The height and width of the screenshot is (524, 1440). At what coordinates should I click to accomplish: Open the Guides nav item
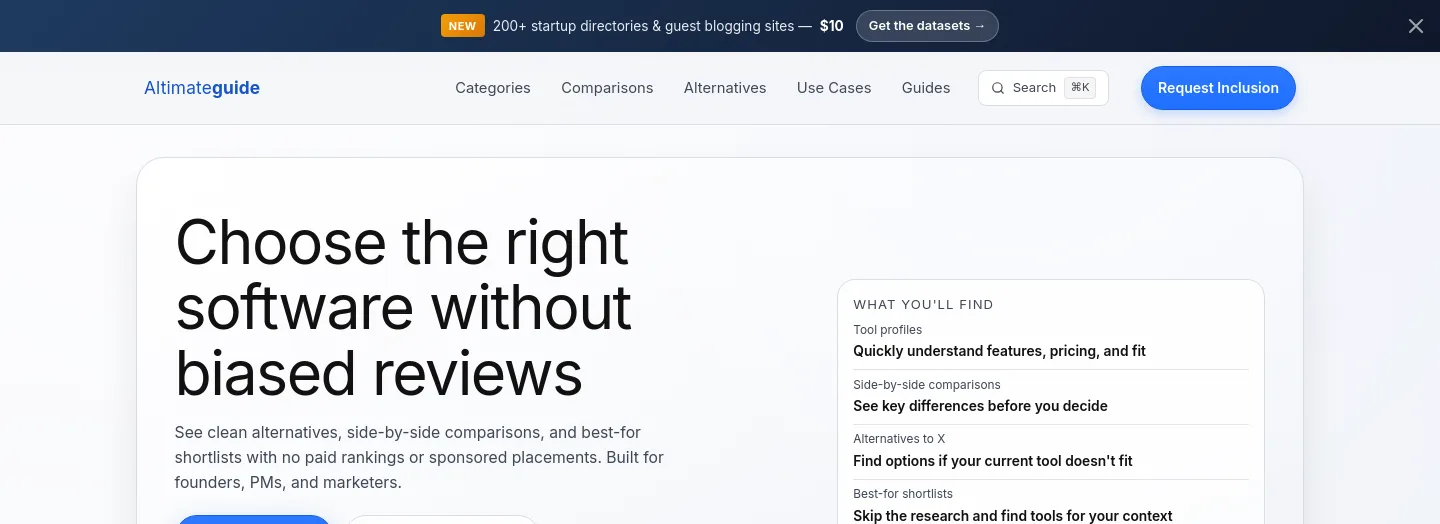click(x=926, y=88)
